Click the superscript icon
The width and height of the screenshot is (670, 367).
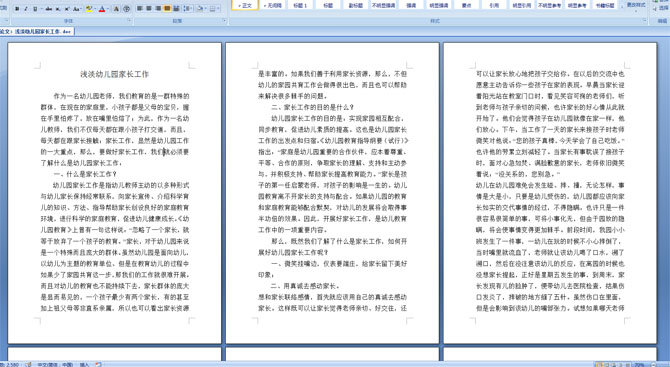point(67,9)
